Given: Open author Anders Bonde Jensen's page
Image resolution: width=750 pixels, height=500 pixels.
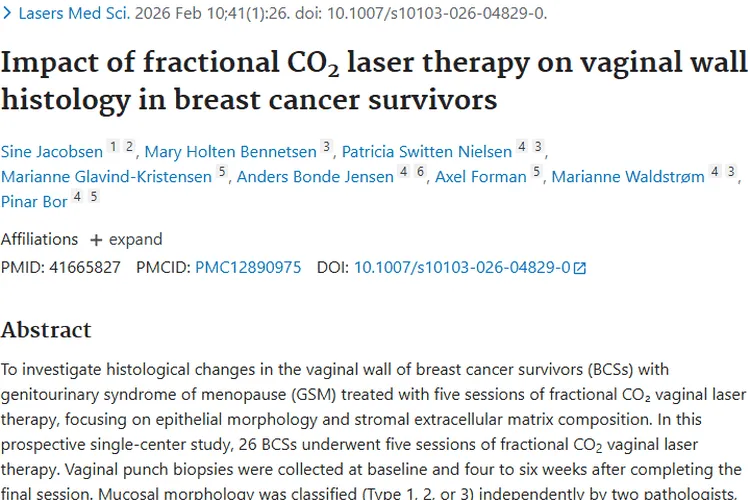Looking at the screenshot, I should click(x=316, y=177).
